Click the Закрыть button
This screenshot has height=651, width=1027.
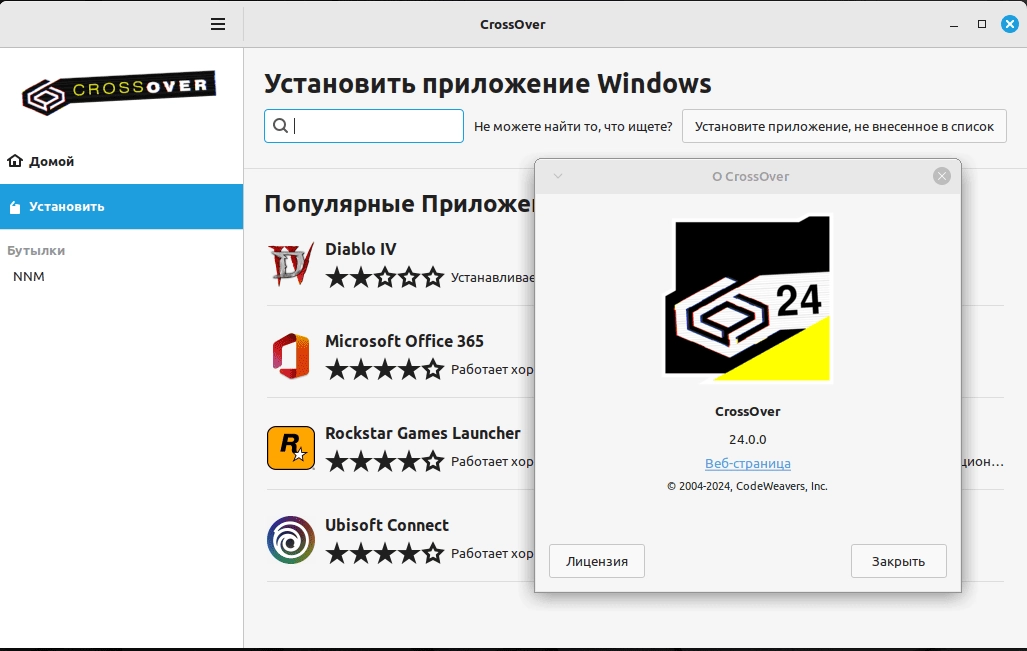coord(899,561)
